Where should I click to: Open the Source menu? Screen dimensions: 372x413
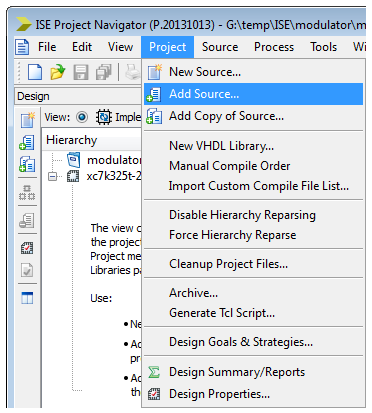pos(220,47)
